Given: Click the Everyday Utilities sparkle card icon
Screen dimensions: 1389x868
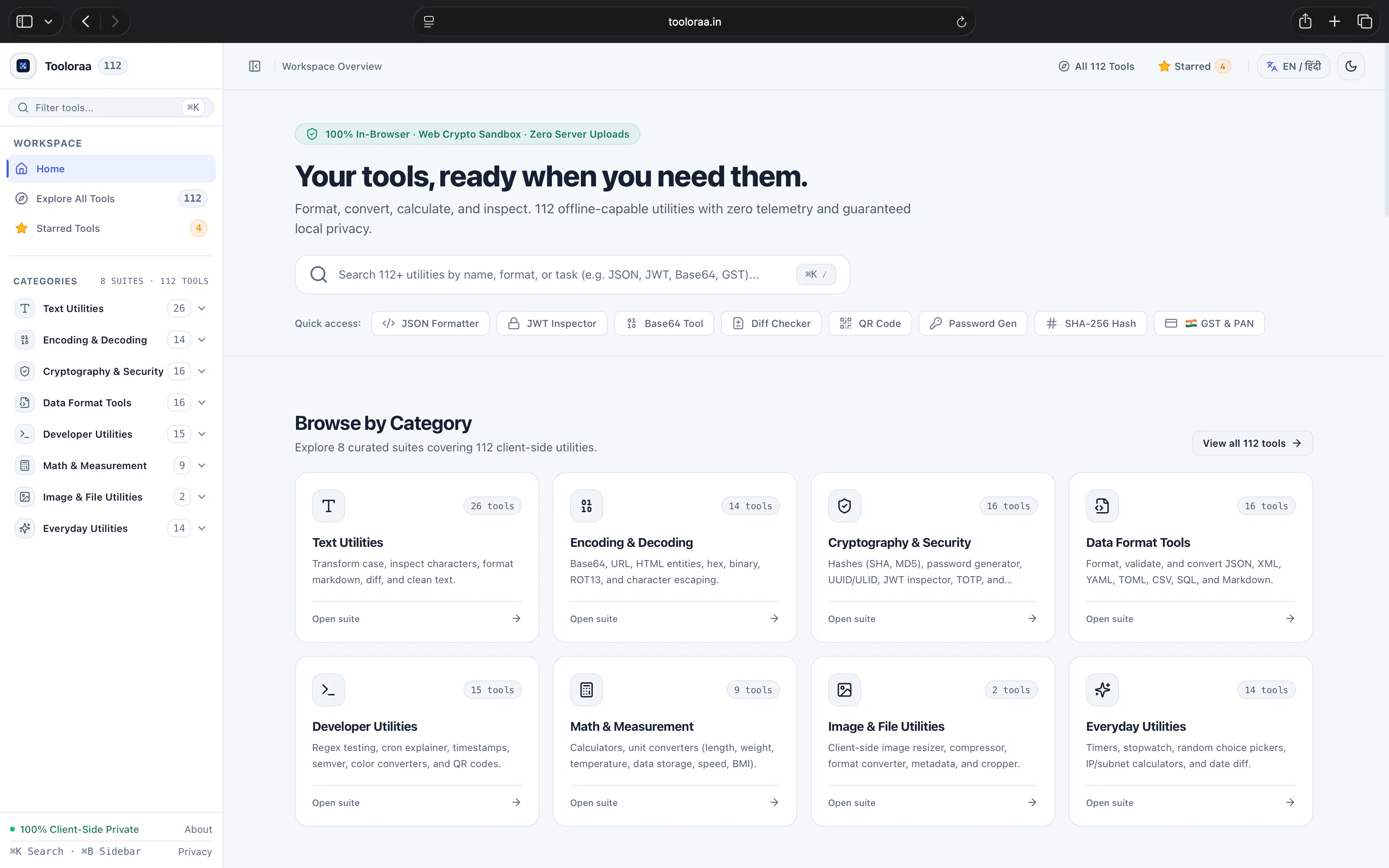Looking at the screenshot, I should (1102, 689).
